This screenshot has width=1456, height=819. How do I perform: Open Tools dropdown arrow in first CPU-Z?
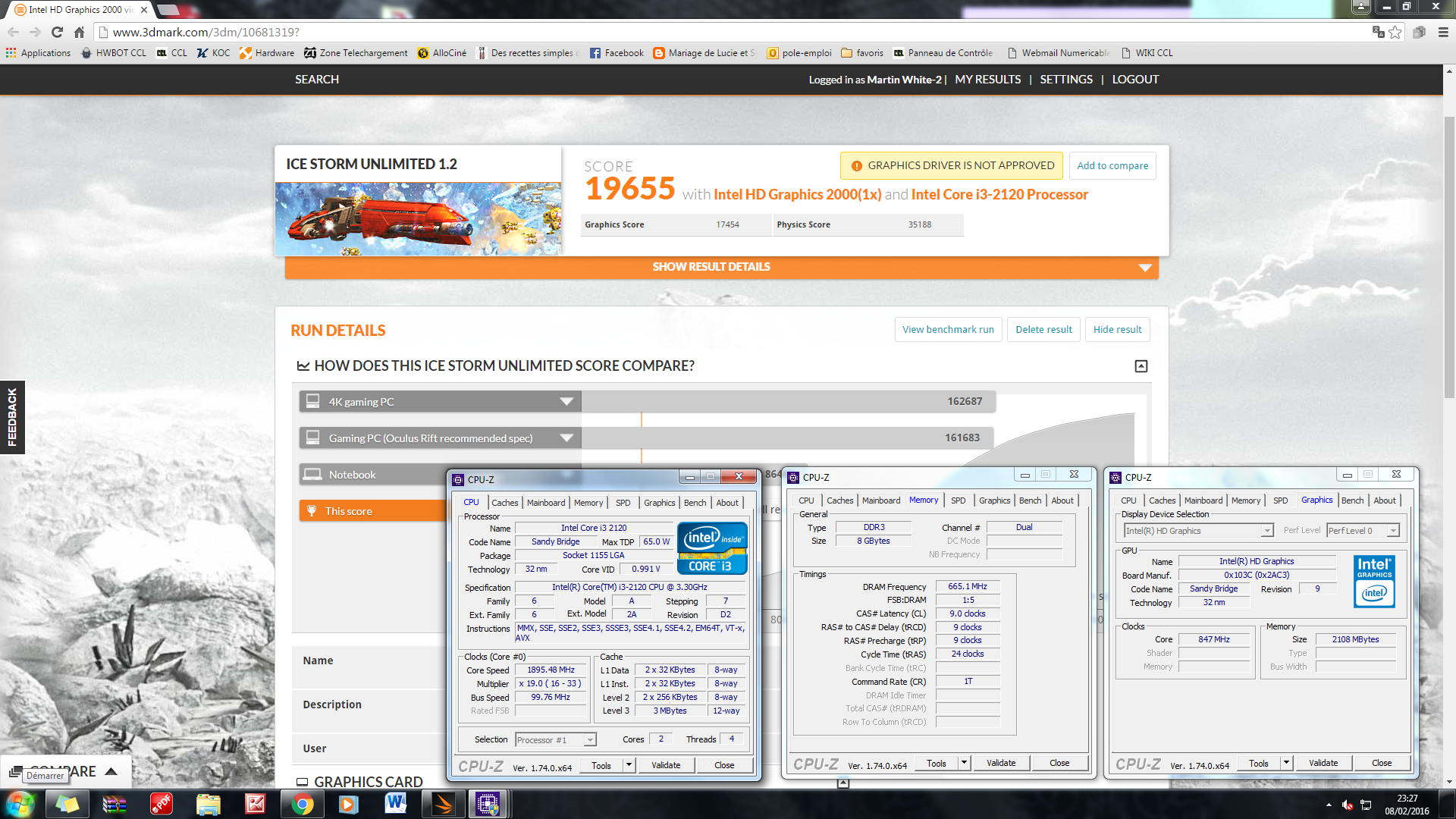point(629,766)
